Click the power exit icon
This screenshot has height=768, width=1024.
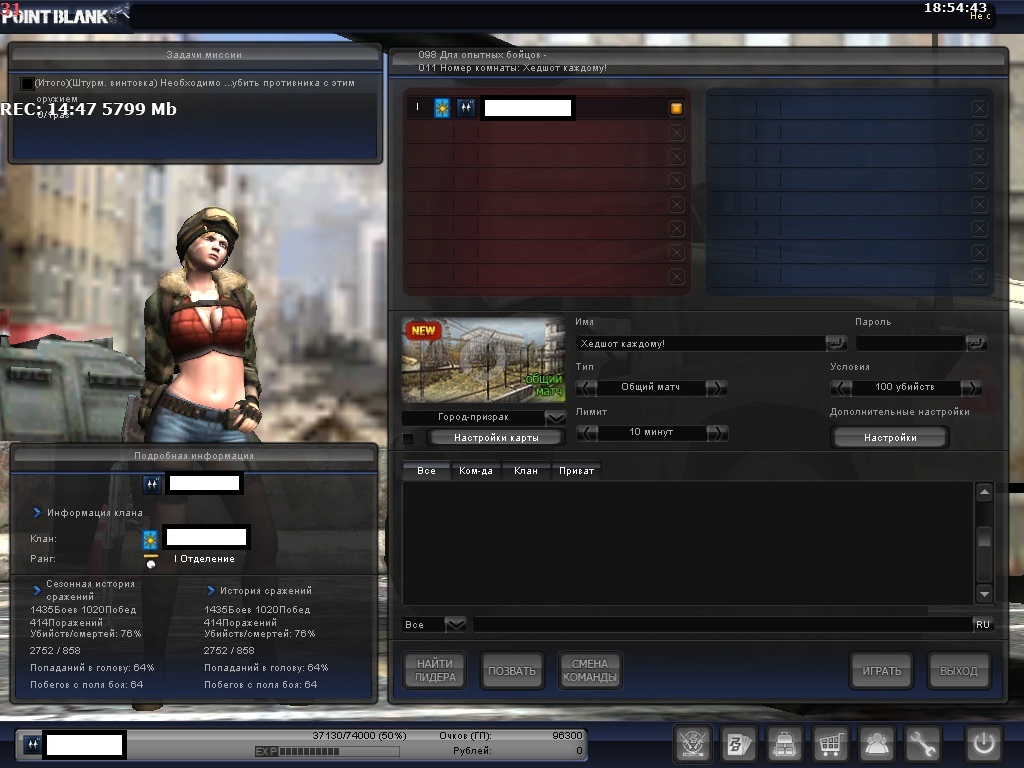pyautogui.click(x=984, y=743)
